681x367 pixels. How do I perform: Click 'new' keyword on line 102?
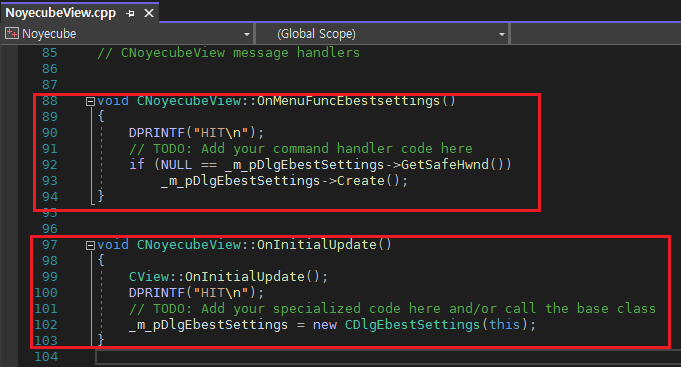click(x=324, y=325)
